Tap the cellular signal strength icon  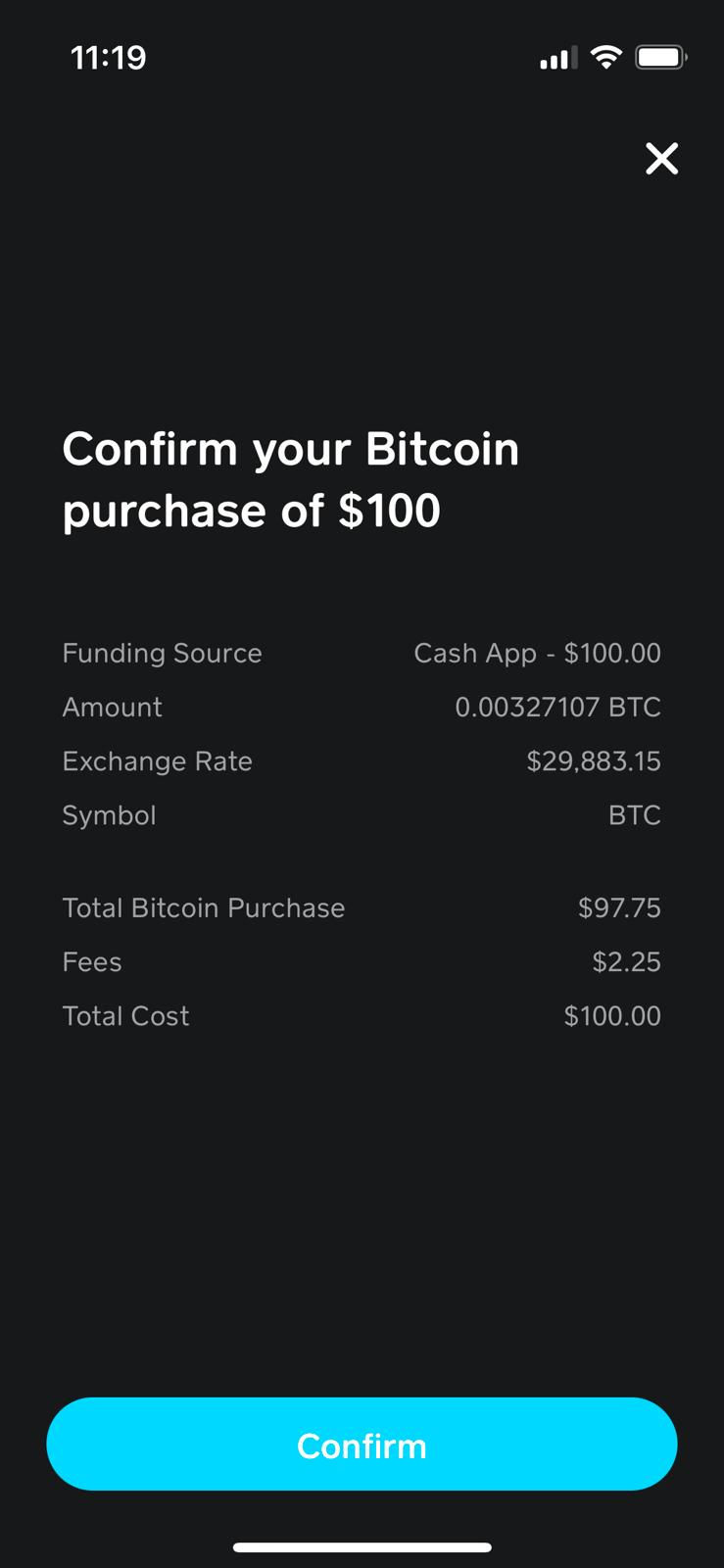[557, 59]
